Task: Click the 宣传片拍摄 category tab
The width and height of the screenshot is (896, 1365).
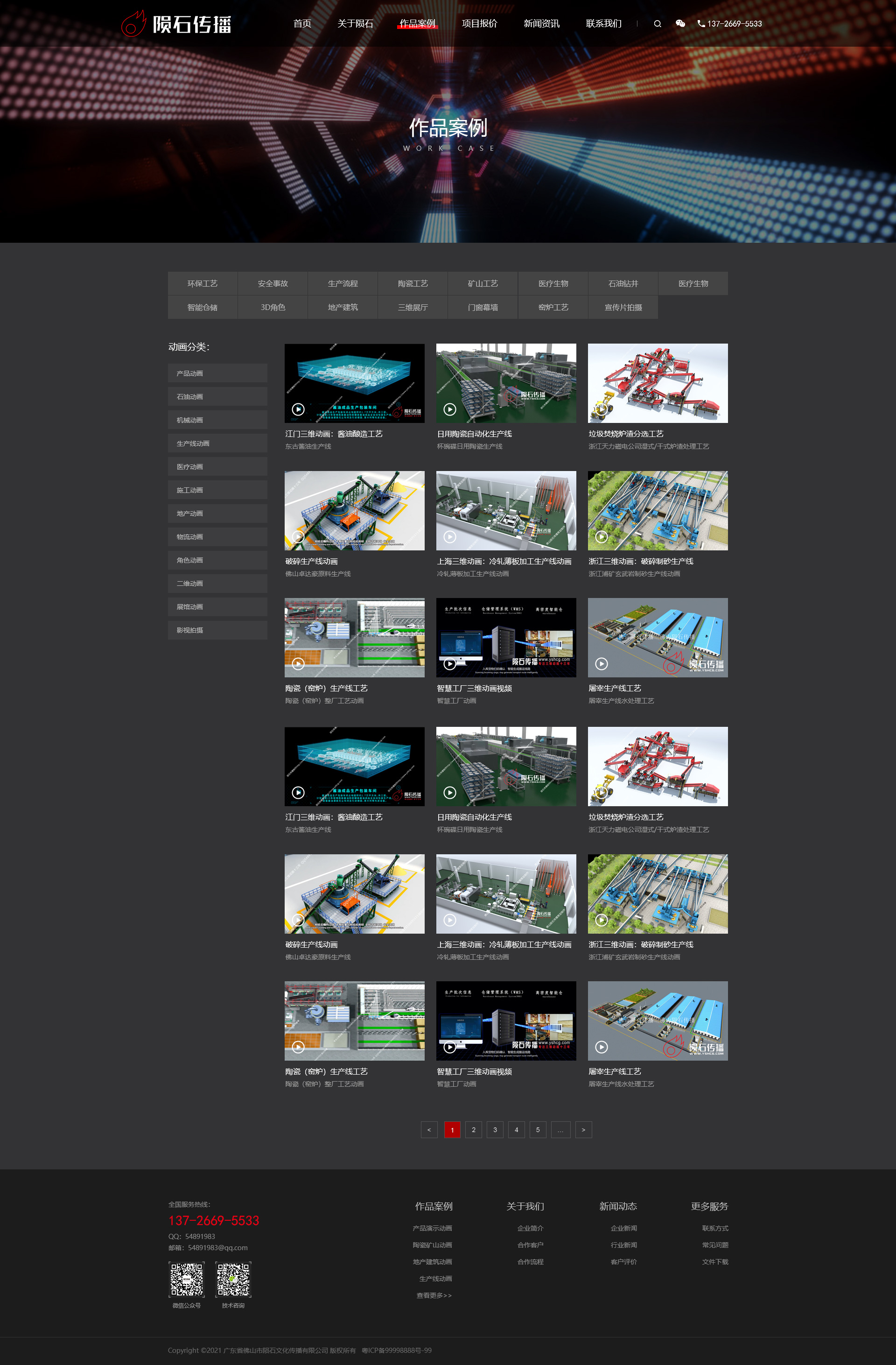Action: [623, 308]
